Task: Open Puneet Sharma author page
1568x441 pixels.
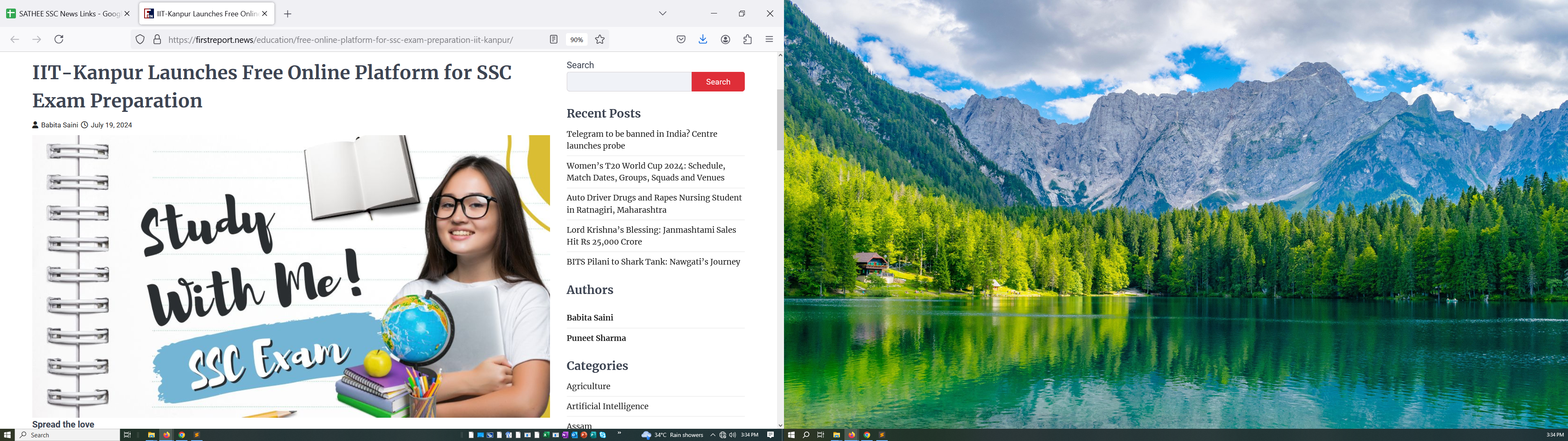Action: (596, 338)
